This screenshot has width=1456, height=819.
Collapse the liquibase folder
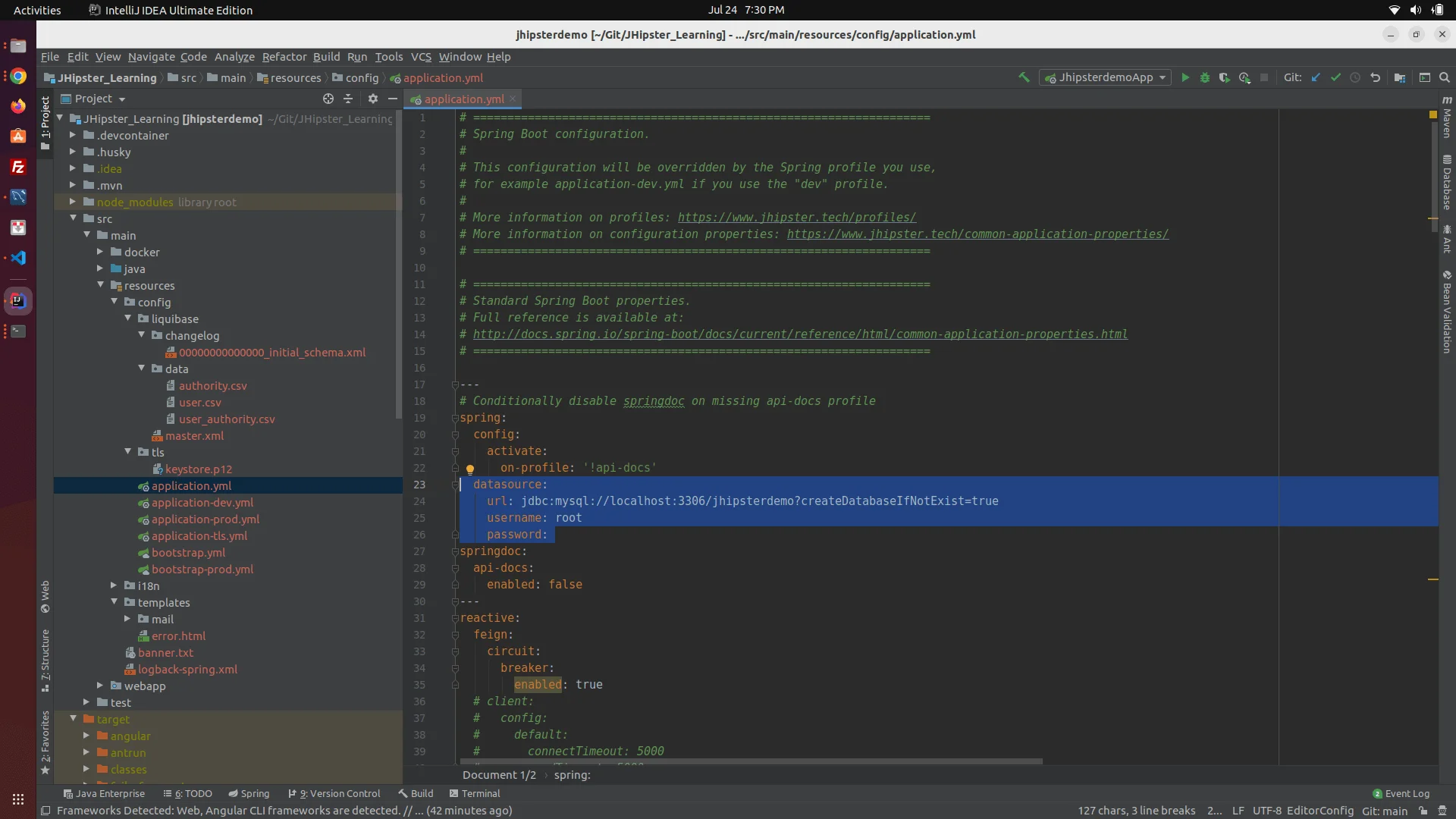click(127, 318)
